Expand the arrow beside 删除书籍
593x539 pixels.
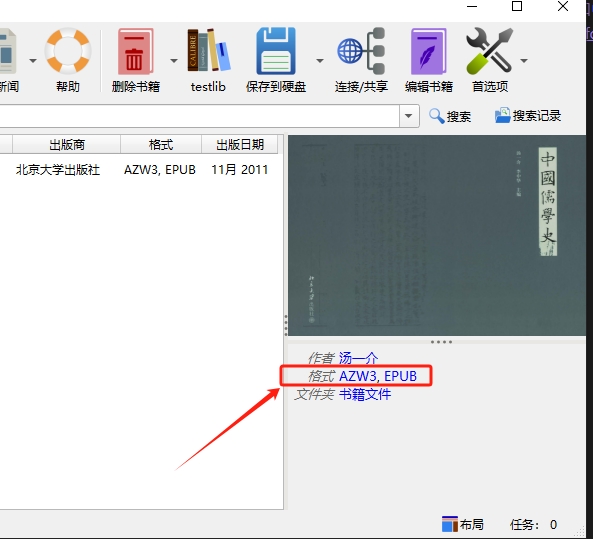click(174, 61)
